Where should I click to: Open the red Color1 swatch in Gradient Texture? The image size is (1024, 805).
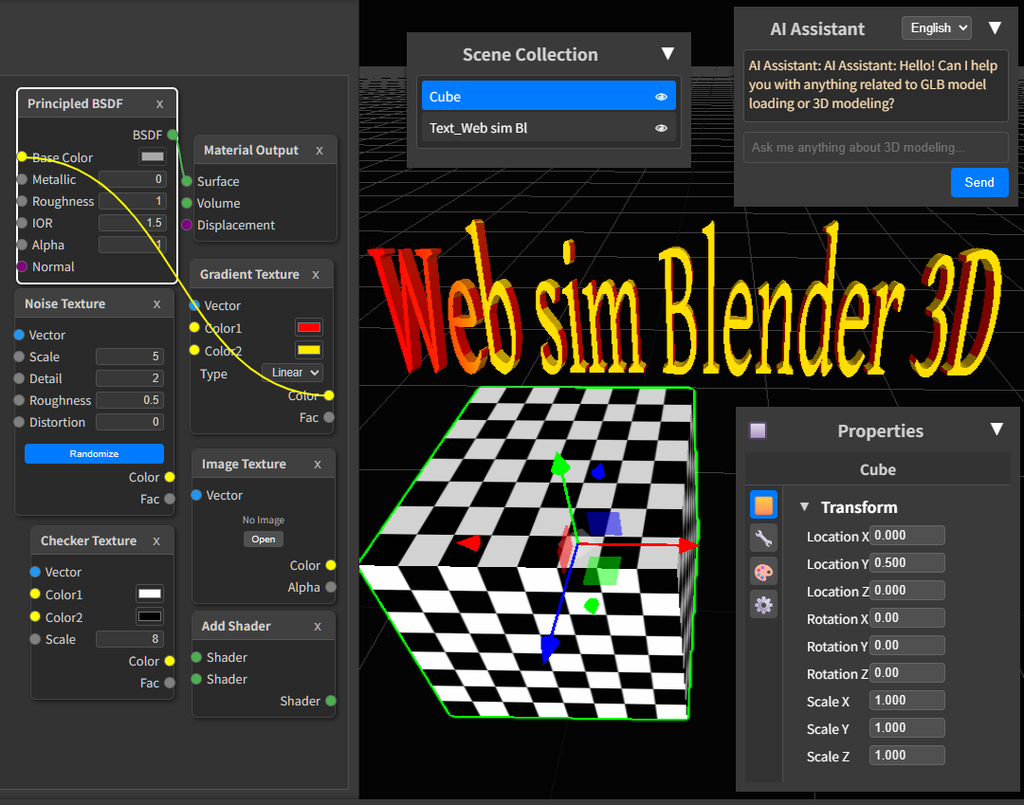point(308,328)
